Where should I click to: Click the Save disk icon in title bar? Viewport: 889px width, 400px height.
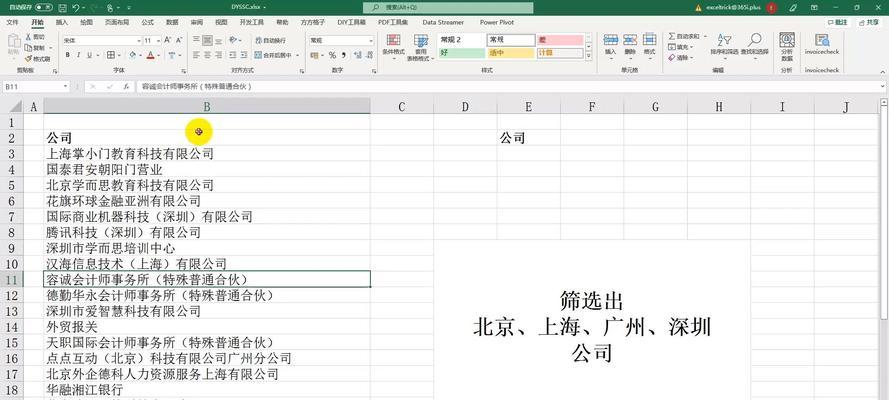point(62,8)
